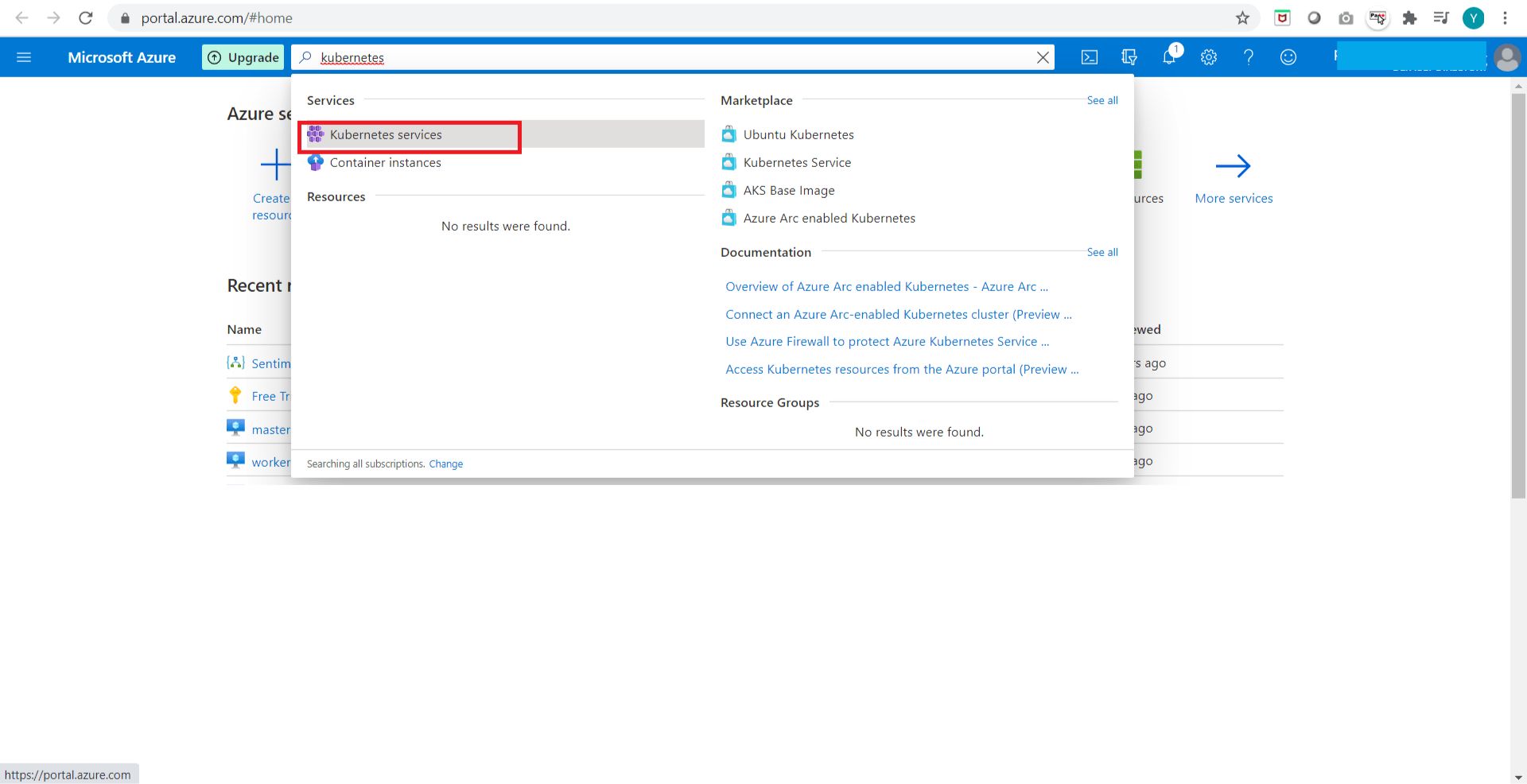Open Connect an Azure Arc-enabled cluster doc
This screenshot has width=1527, height=784.
tap(899, 314)
